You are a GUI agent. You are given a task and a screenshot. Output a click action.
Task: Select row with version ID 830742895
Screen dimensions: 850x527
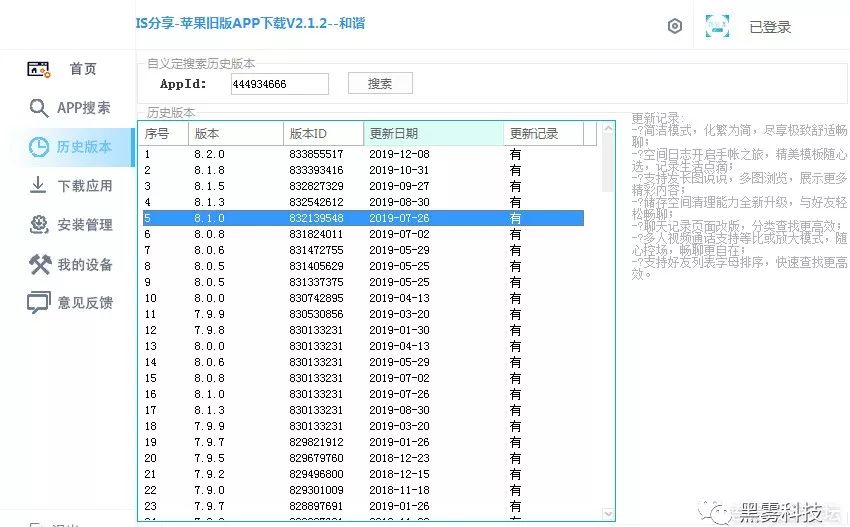click(x=363, y=298)
